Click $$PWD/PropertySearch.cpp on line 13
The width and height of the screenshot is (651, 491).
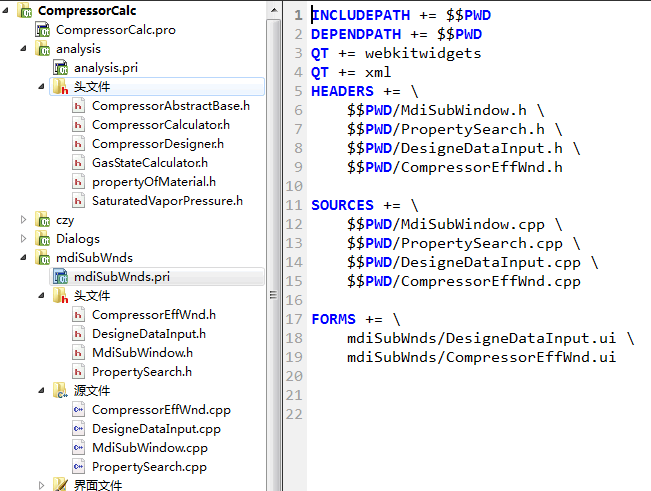coord(455,244)
